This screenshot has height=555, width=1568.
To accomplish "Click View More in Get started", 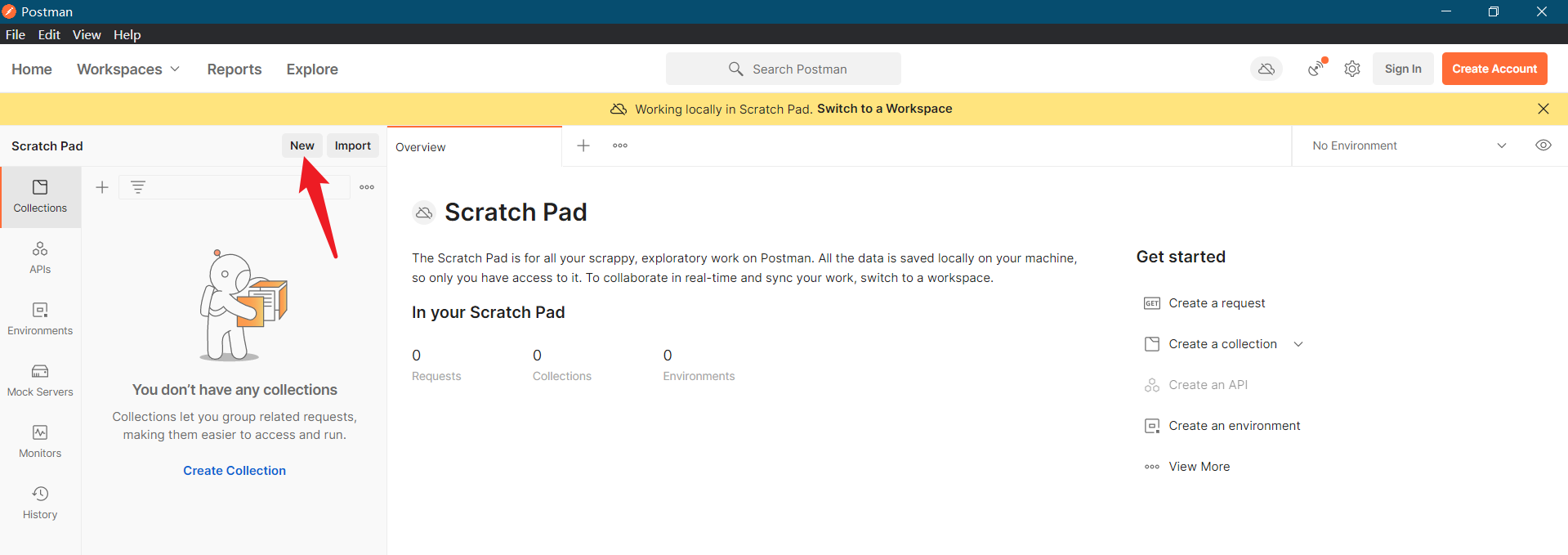I will (1199, 467).
